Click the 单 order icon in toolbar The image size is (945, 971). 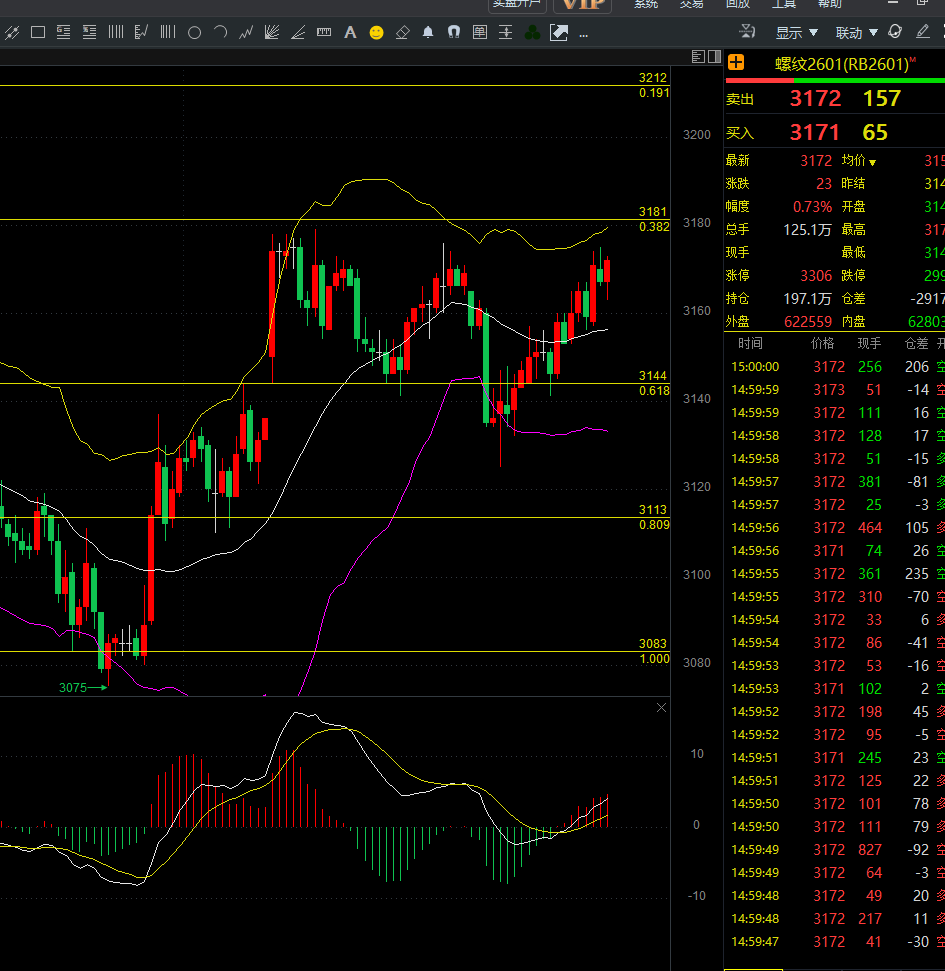[479, 32]
